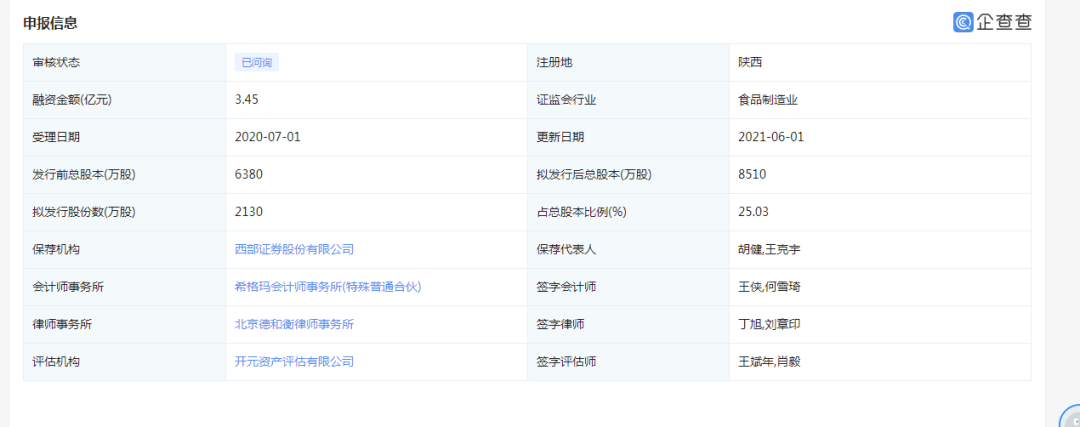The width and height of the screenshot is (1080, 427).
Task: Click the 陕西 registration place value
Action: [749, 62]
